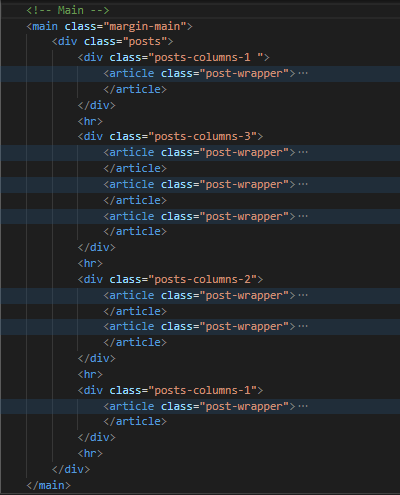Expand the second folded article in posts-columns-2
Screen dimensions: 400x495
point(303,326)
